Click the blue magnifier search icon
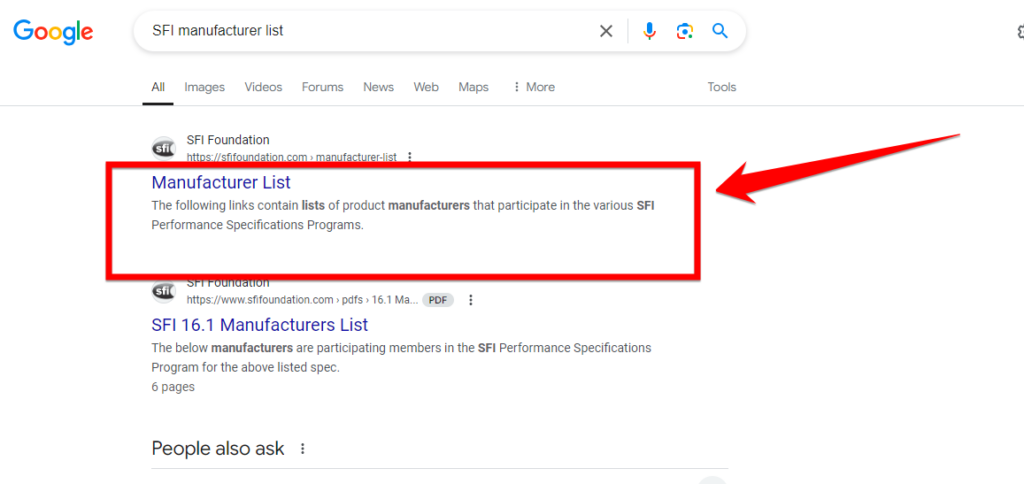This screenshot has height=484, width=1024. pos(720,31)
